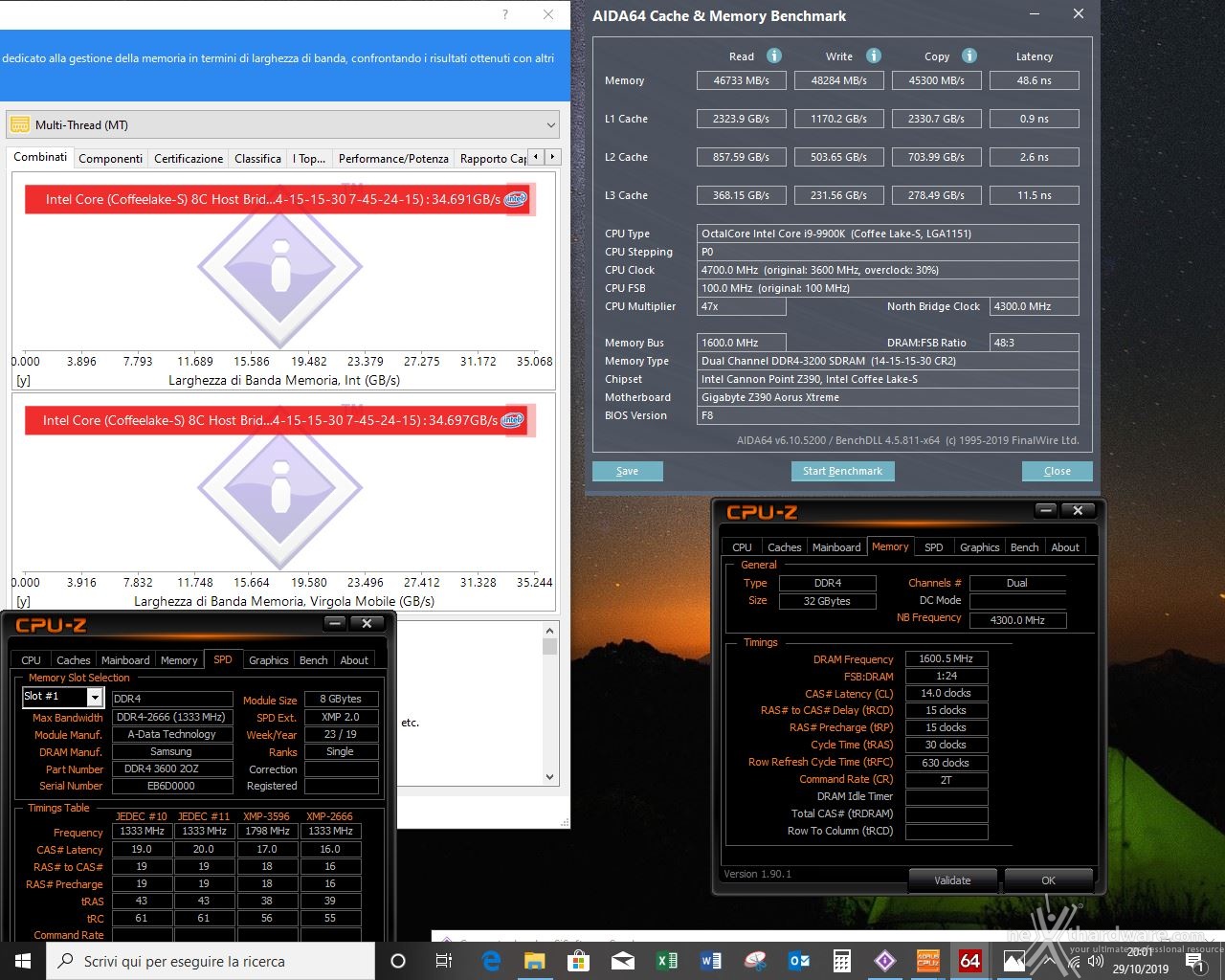Open Mainboard tab in right CPU-Z
This screenshot has height=980, width=1225.
point(836,547)
